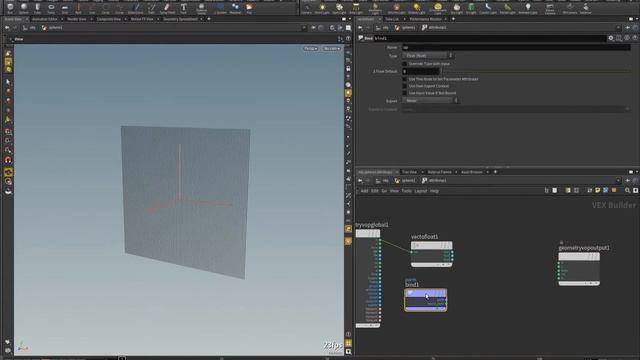Add an Area Light from the shelf
The image size is (640, 360).
[x=356, y=8]
